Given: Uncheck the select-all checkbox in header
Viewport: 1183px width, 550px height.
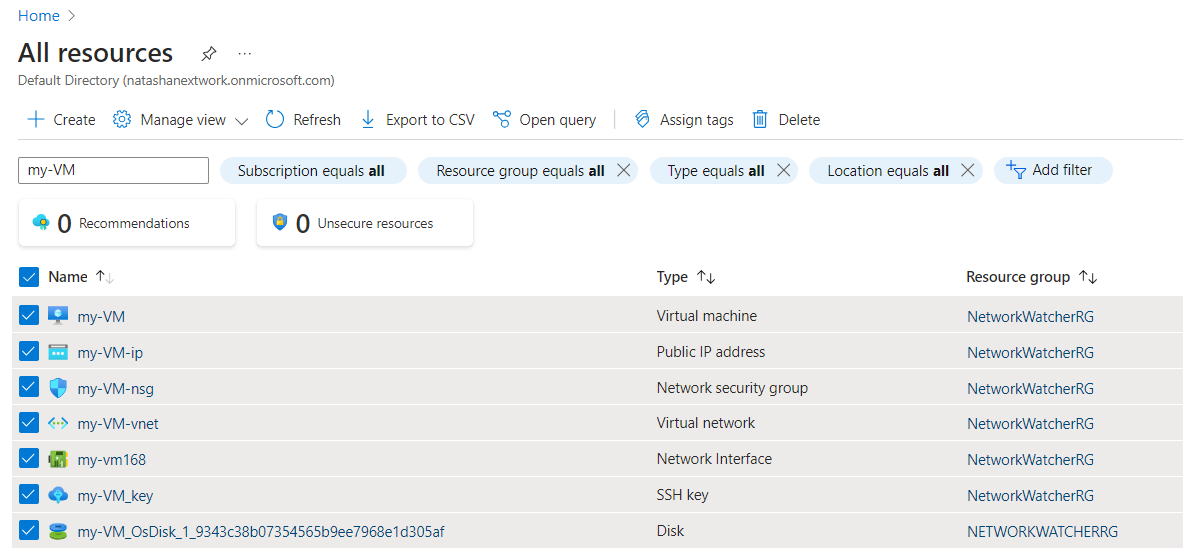Looking at the screenshot, I should [x=29, y=277].
